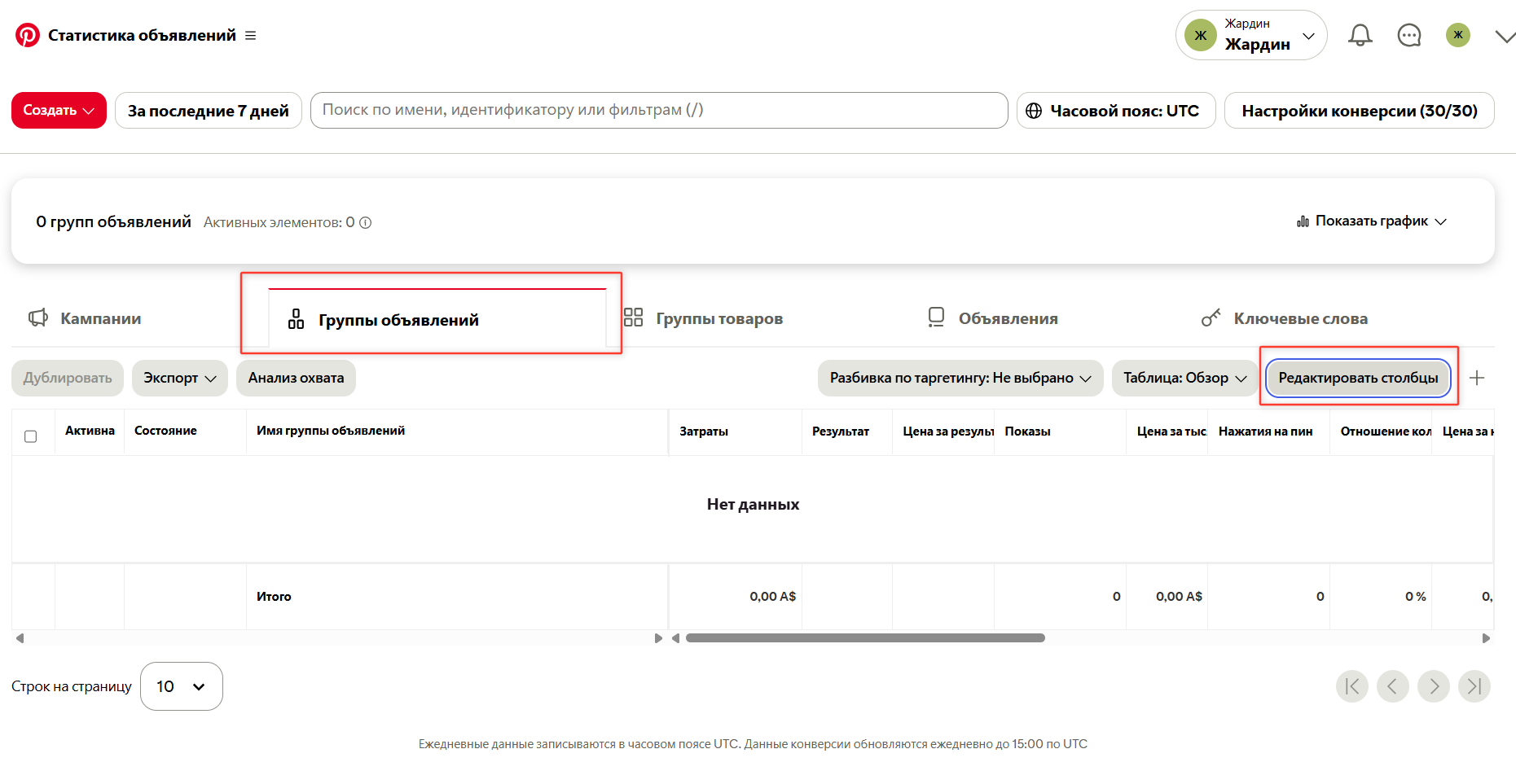Viewport: 1516px width, 784px height.
Task: Go to the first page arrow
Action: pos(1351,686)
